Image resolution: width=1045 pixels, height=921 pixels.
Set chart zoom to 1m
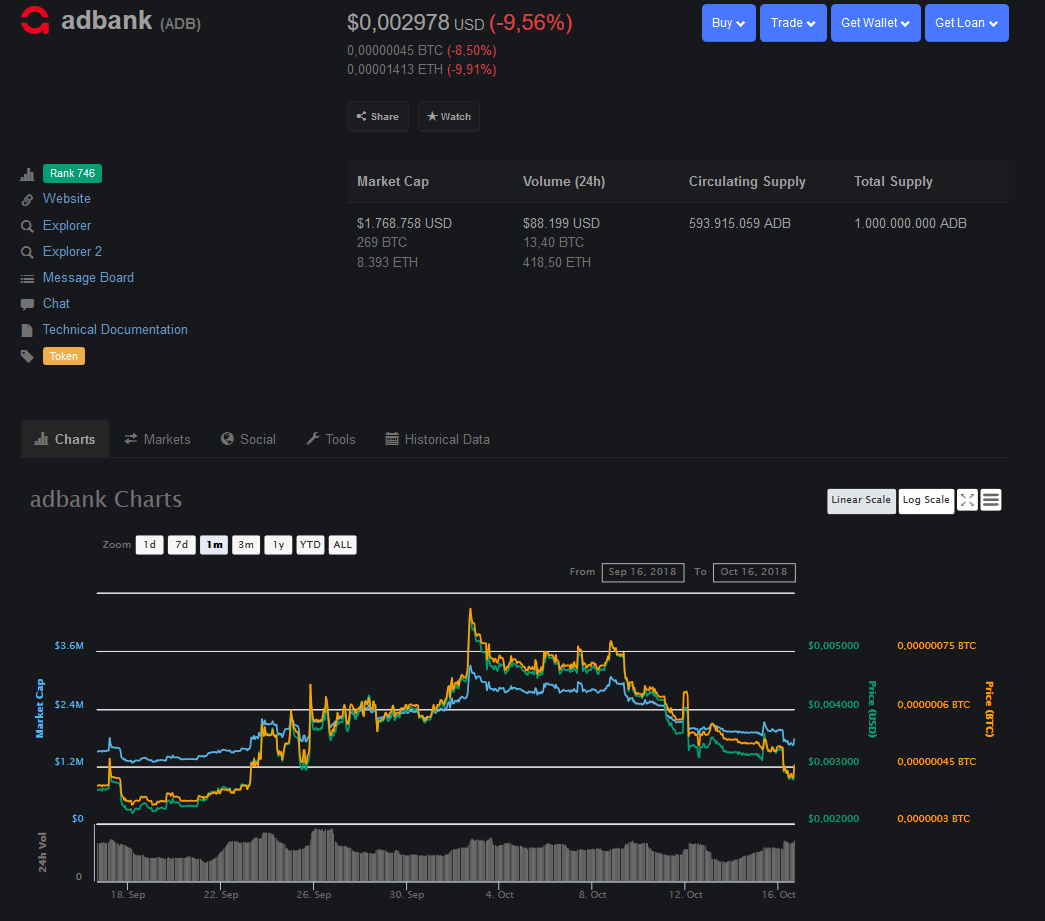[x=214, y=545]
